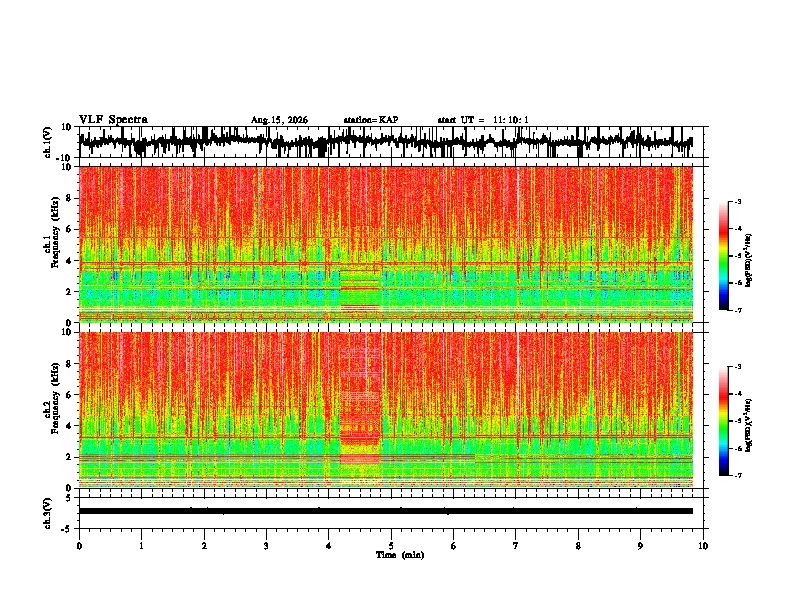The height and width of the screenshot is (612, 792).
Task: Click the ch.1(V) waveform trace panel
Action: [x=386, y=142]
